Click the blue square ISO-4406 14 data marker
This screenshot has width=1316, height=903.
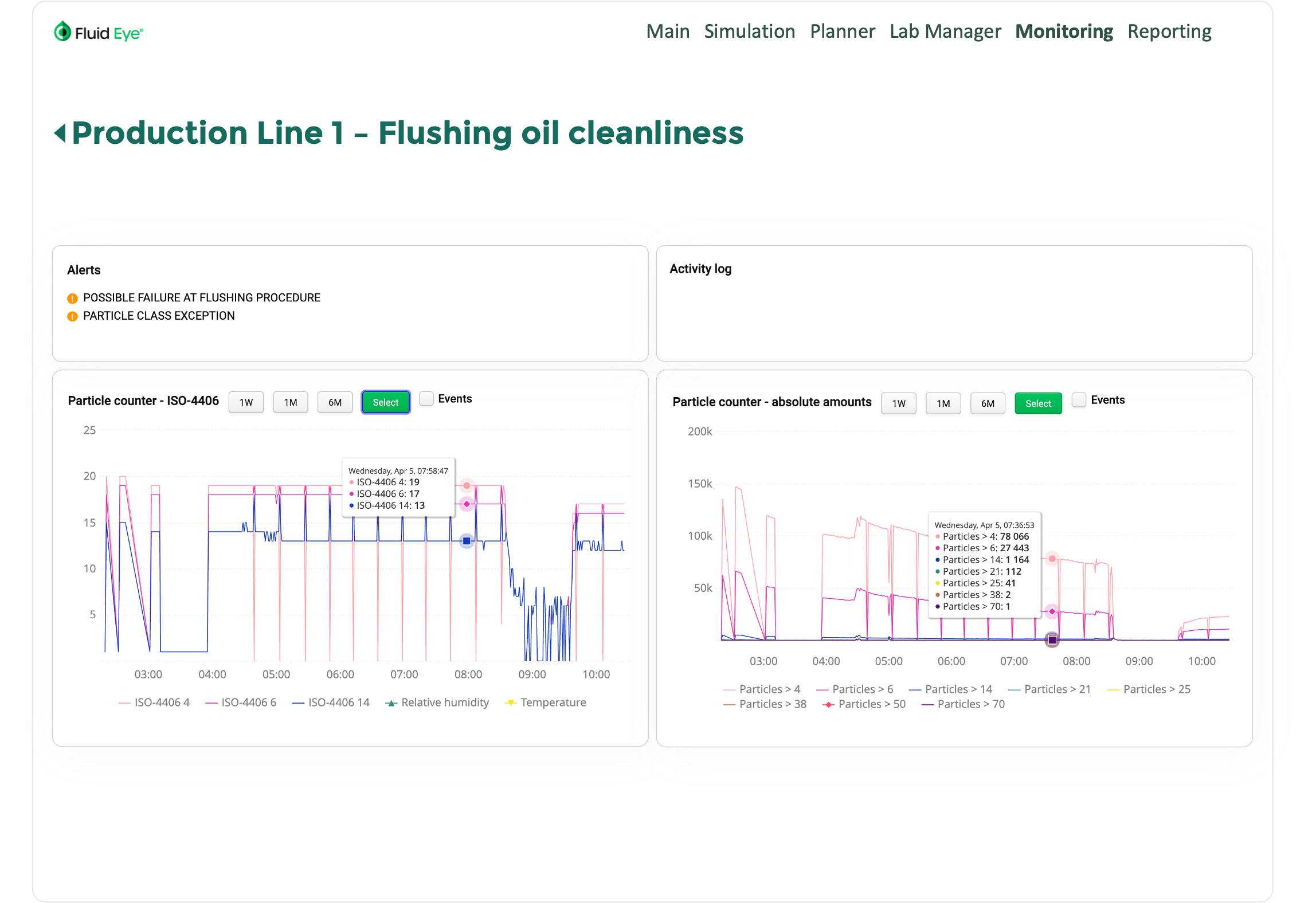click(x=467, y=541)
